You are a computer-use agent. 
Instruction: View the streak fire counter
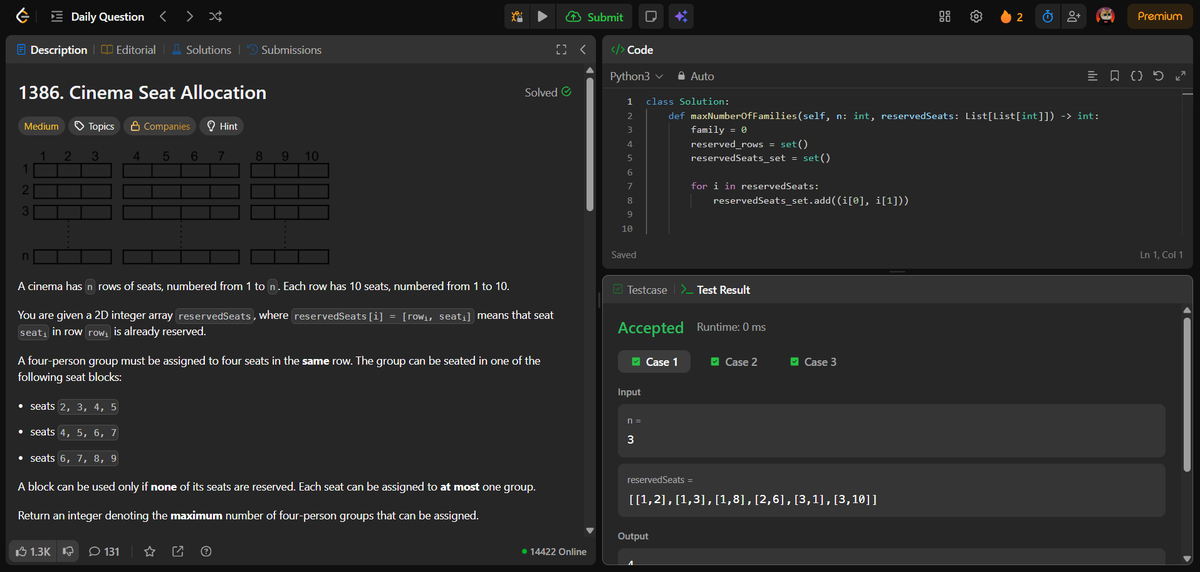[x=1012, y=17]
